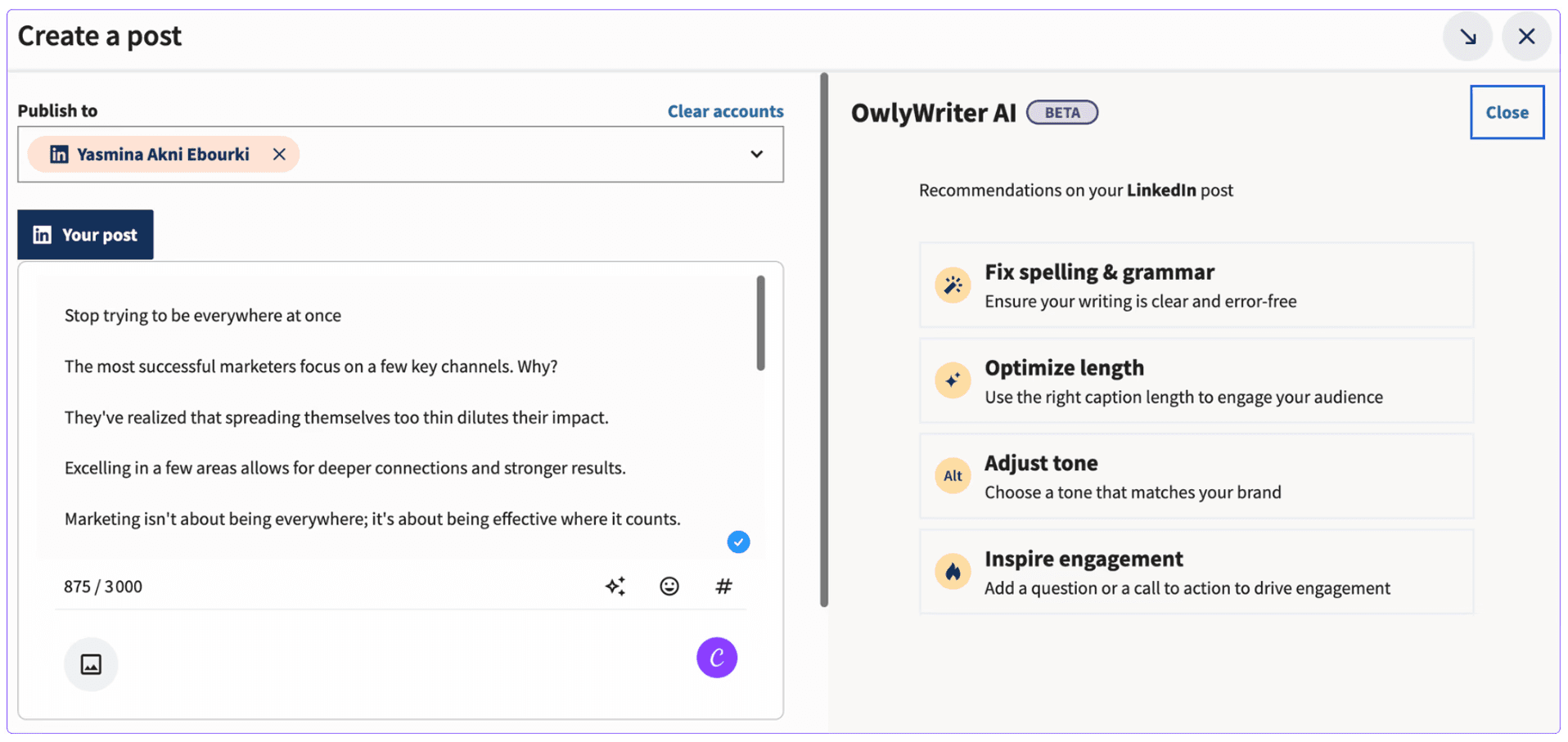Viewport: 1568px width, 742px height.
Task: Click the "Recommendations on your LinkedIn post" text
Action: [1075, 191]
